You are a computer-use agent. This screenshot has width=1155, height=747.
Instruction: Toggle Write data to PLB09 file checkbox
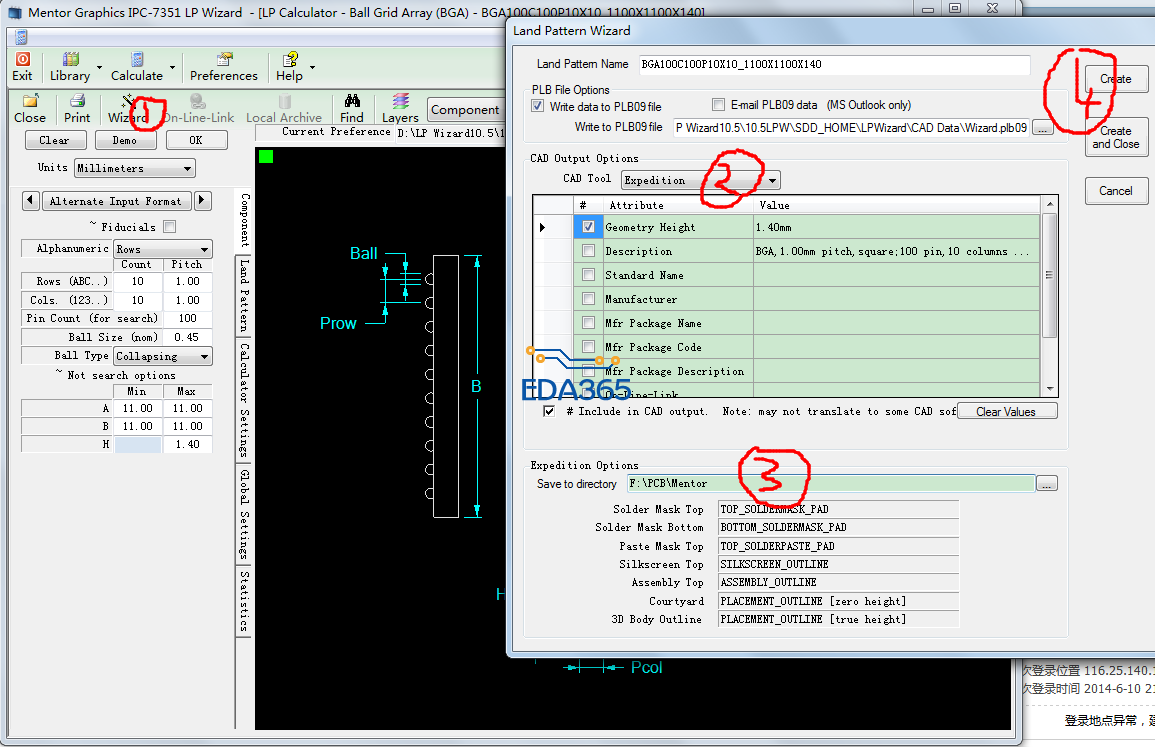tap(538, 106)
